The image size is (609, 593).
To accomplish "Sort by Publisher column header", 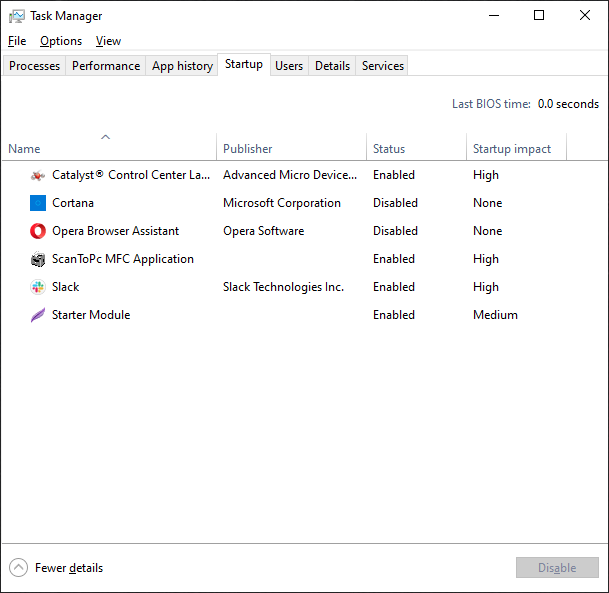I will click(248, 149).
